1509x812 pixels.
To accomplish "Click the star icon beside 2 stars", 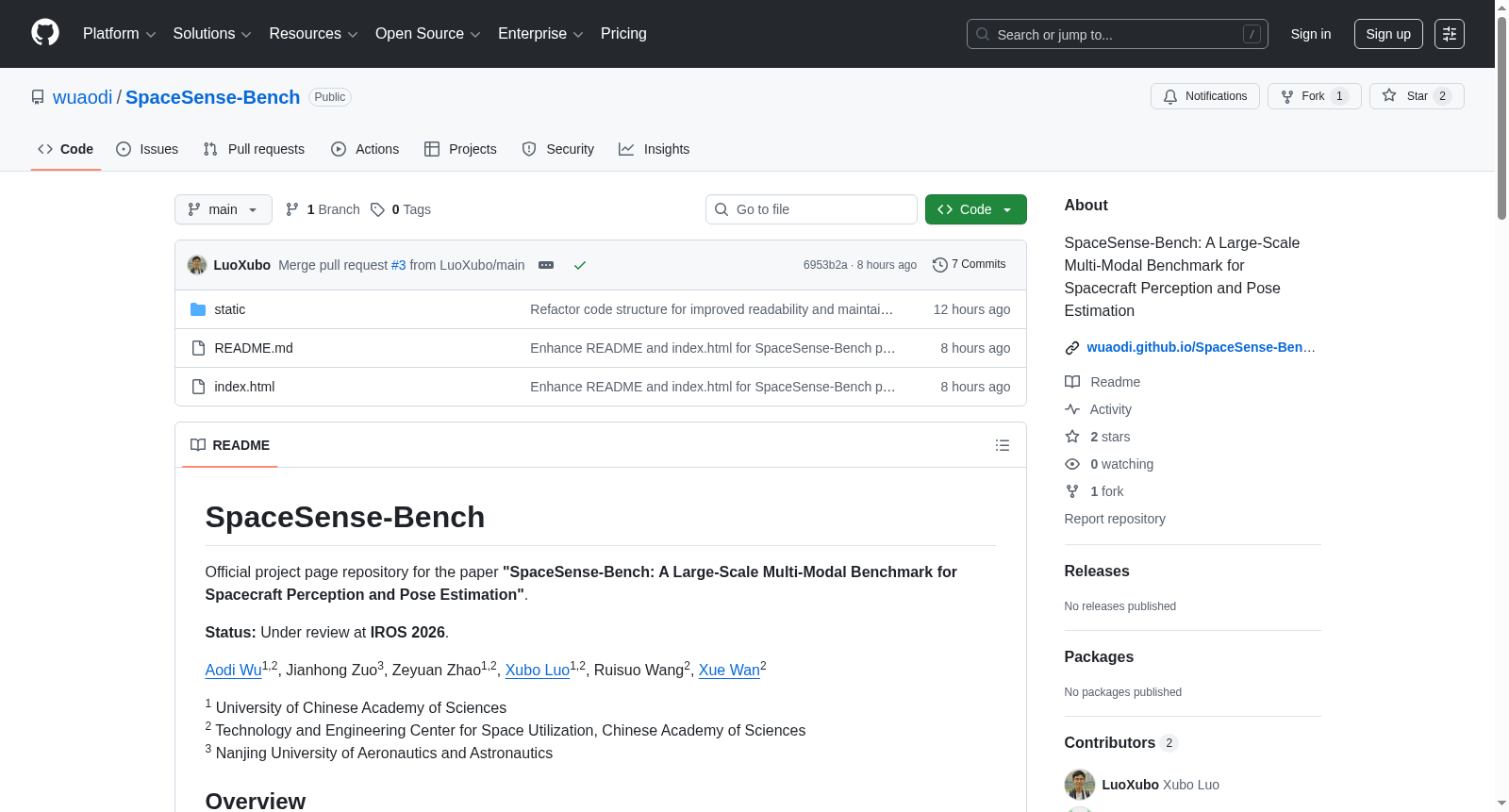I will pyautogui.click(x=1072, y=437).
